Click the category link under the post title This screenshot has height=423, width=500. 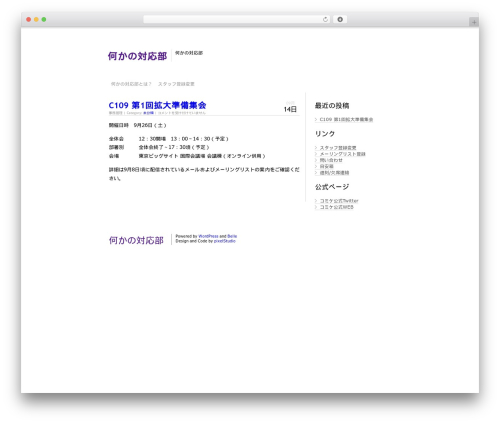[x=149, y=113]
